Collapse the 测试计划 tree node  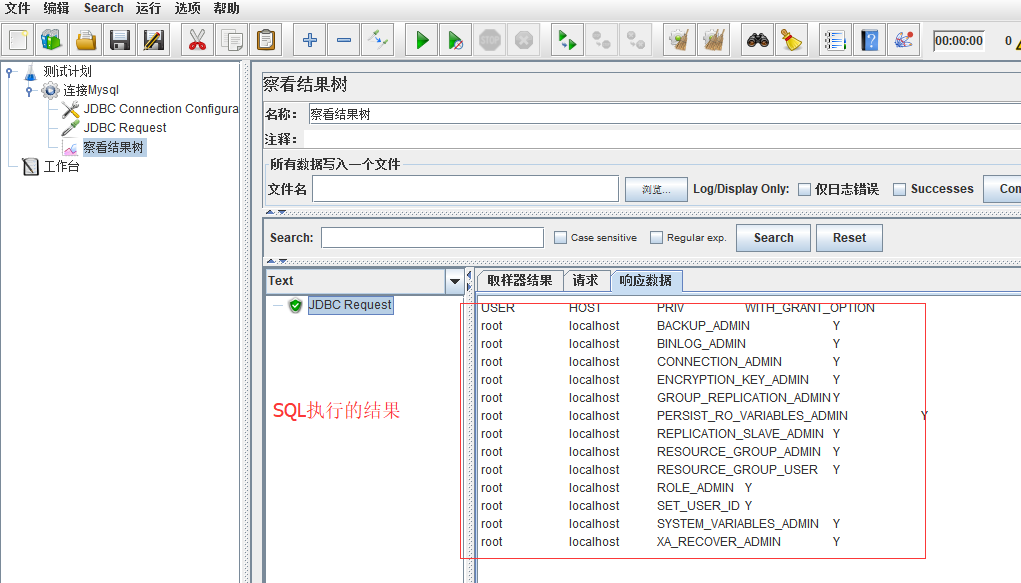coord(9,72)
